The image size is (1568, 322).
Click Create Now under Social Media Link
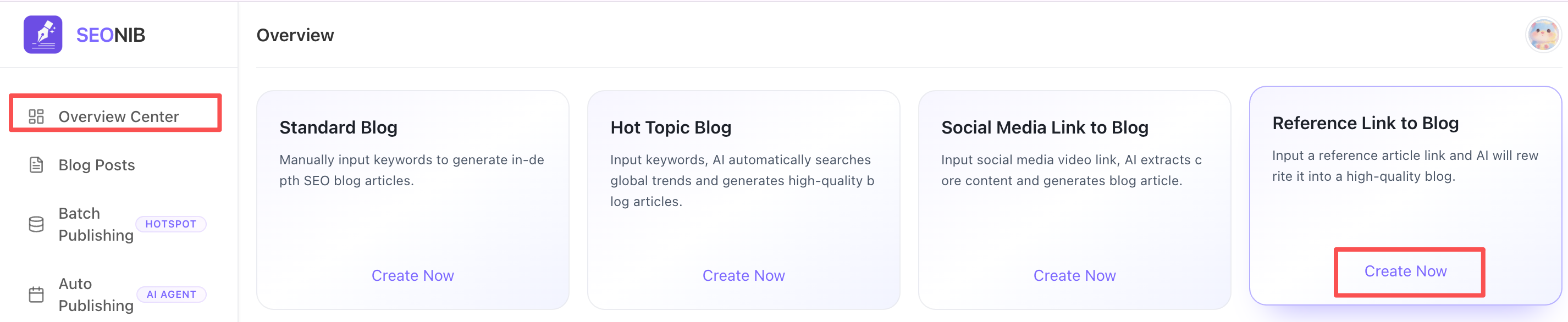pos(1074,276)
